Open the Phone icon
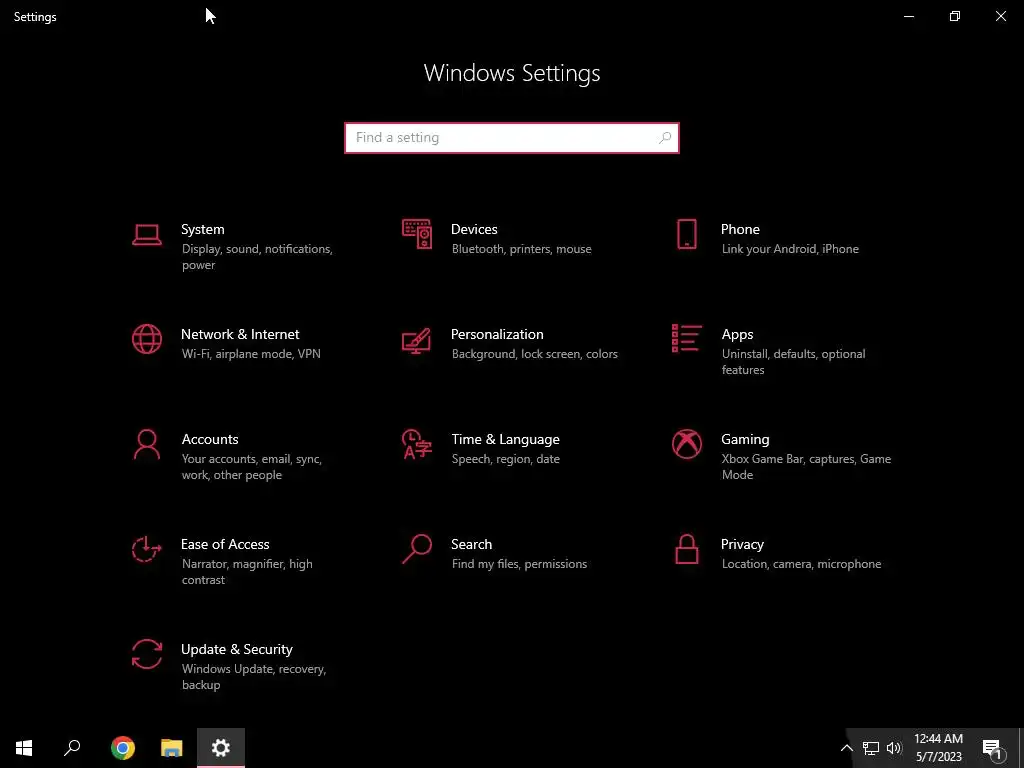1024x768 pixels. (x=686, y=234)
